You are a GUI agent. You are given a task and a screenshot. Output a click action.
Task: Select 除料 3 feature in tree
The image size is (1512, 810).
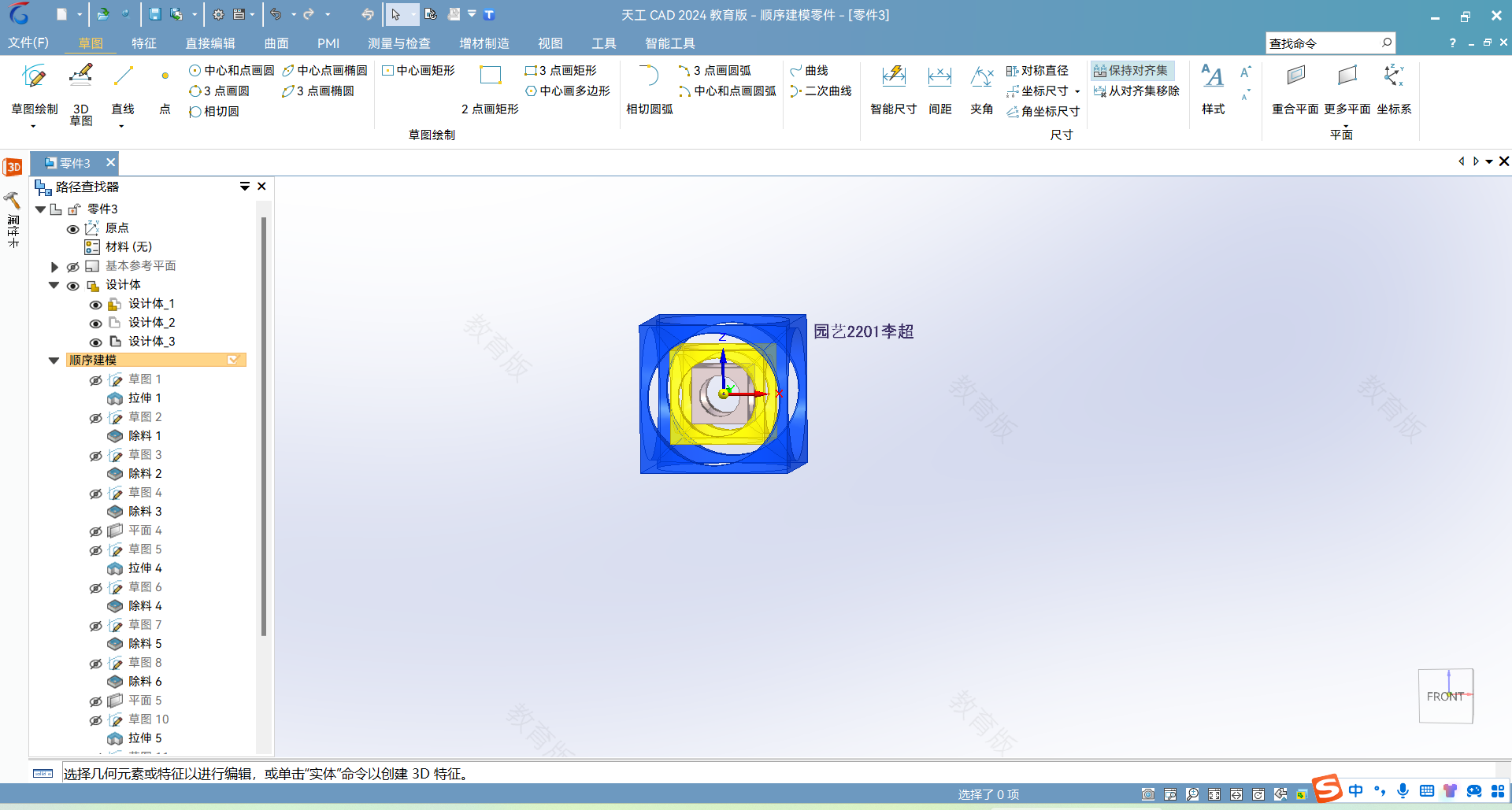point(145,512)
